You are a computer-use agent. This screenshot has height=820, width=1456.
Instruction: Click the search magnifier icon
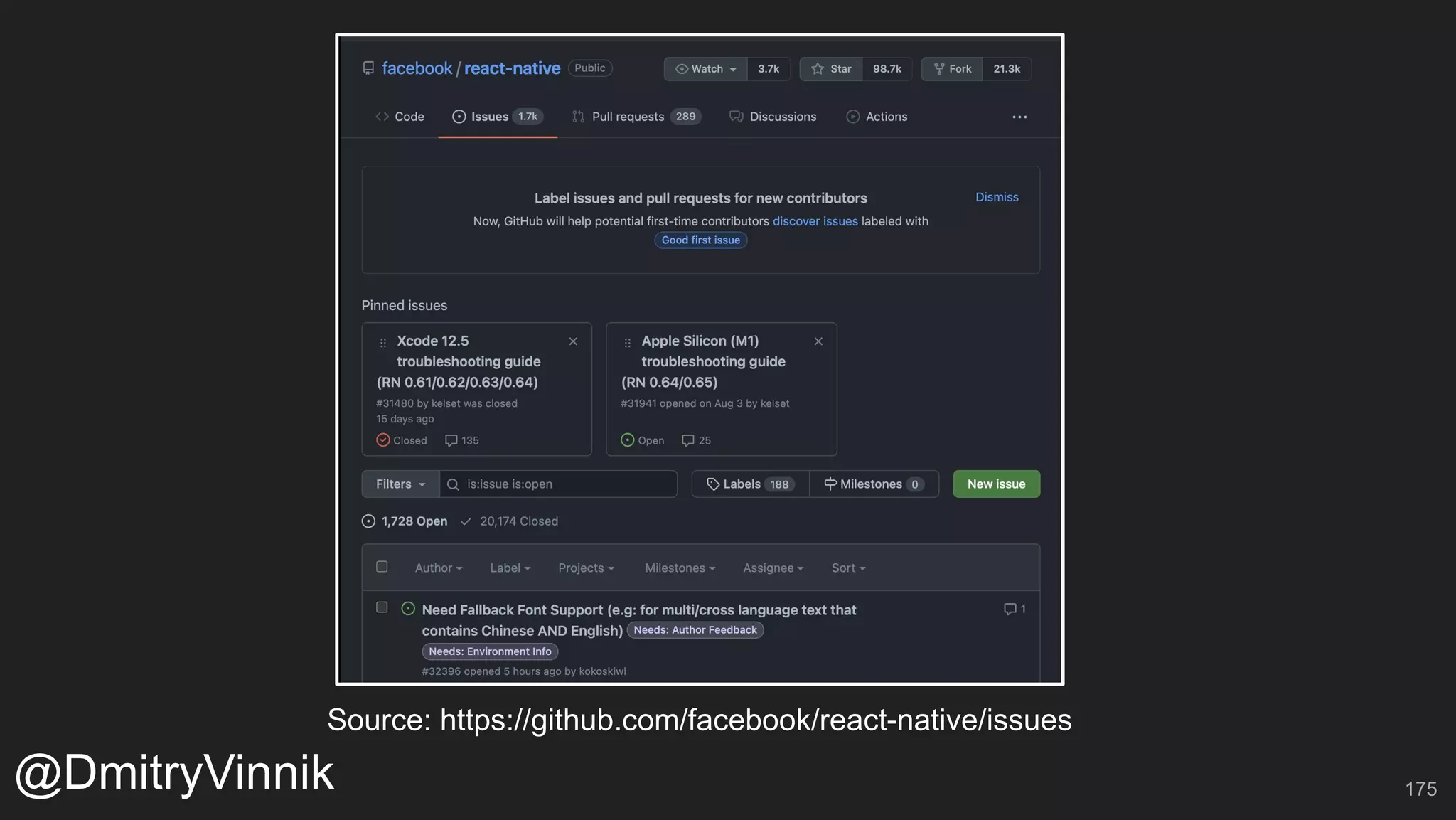coord(453,484)
